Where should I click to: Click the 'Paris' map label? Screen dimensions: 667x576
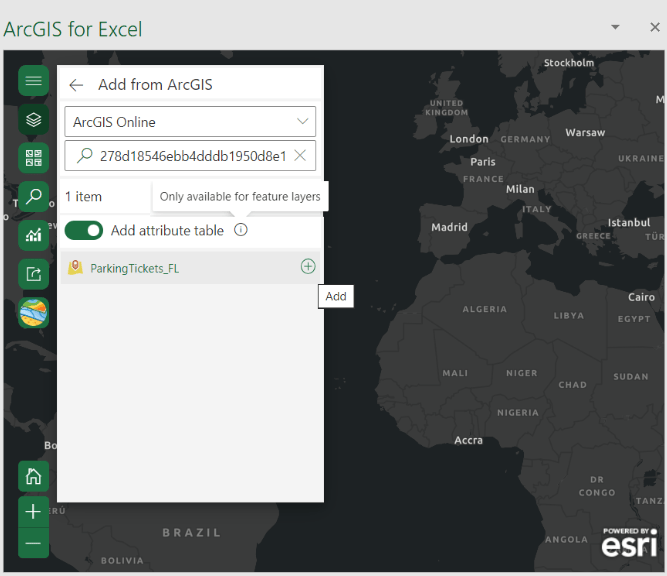click(483, 162)
